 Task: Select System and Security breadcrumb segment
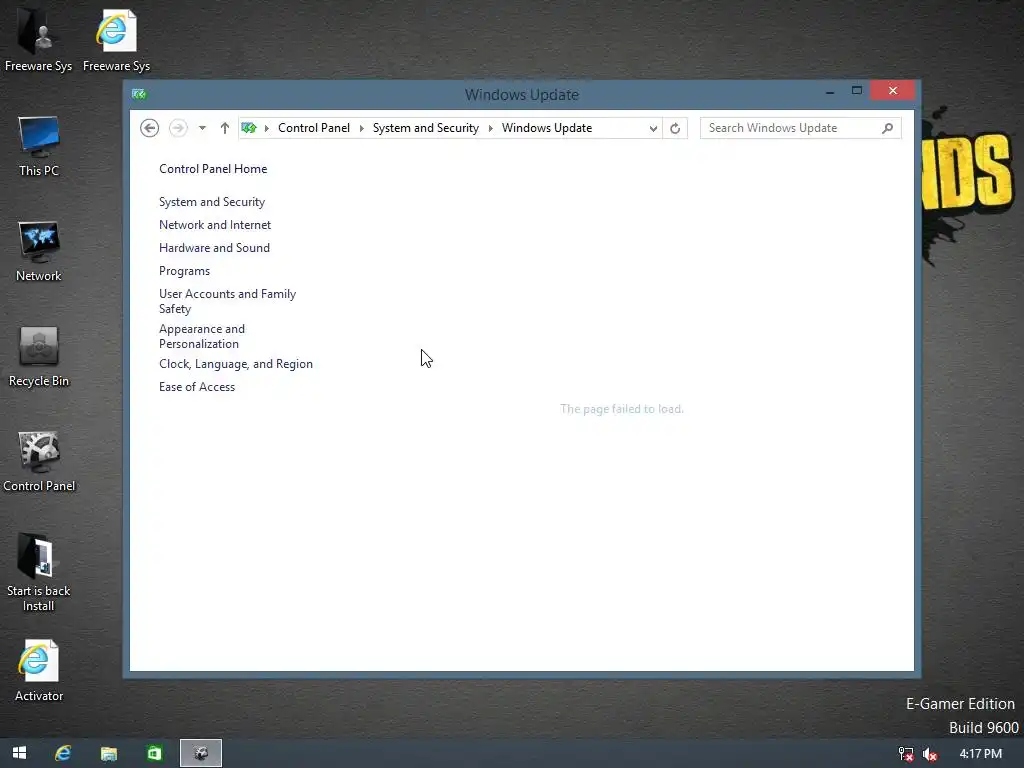point(426,128)
